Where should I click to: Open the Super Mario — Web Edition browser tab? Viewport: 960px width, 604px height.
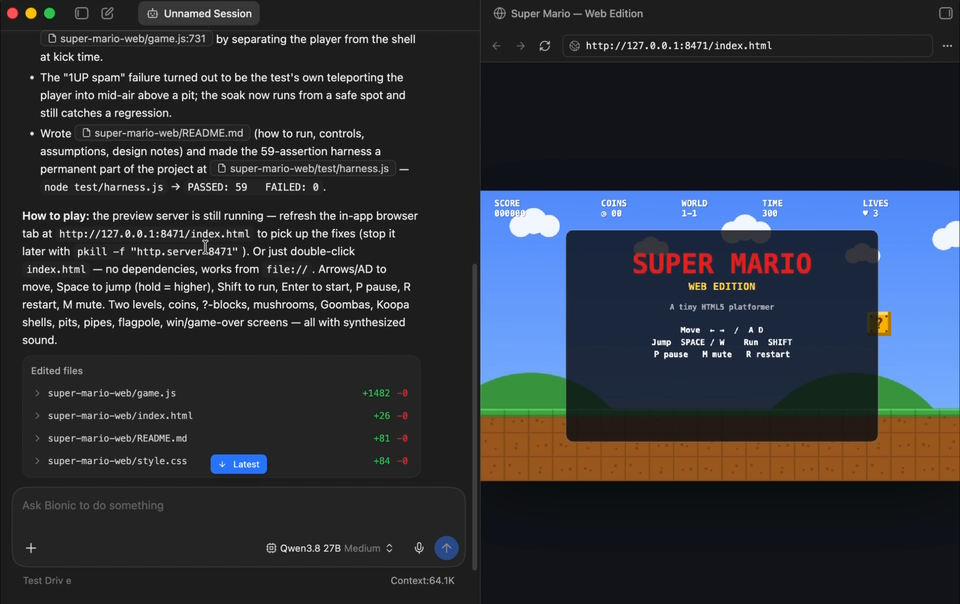(568, 13)
